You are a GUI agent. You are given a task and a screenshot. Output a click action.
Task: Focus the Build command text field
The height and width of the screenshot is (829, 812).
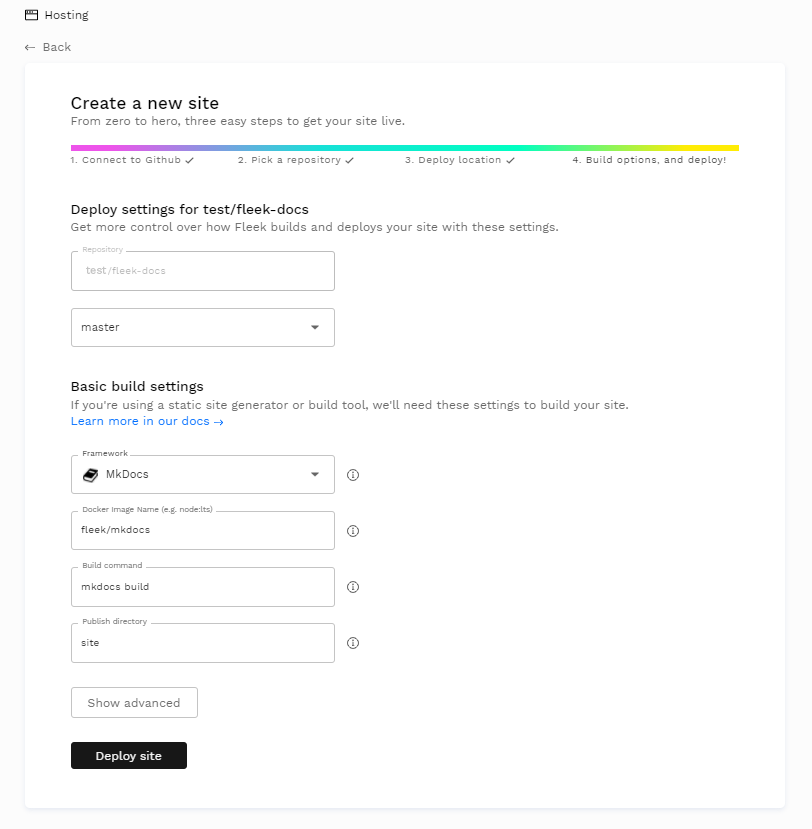coord(202,587)
